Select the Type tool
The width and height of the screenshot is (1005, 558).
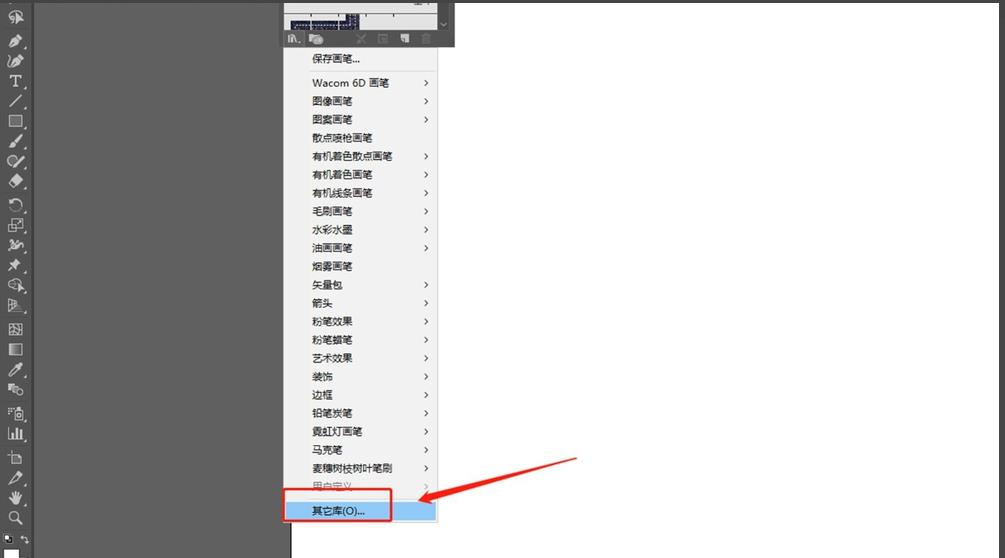pos(15,81)
